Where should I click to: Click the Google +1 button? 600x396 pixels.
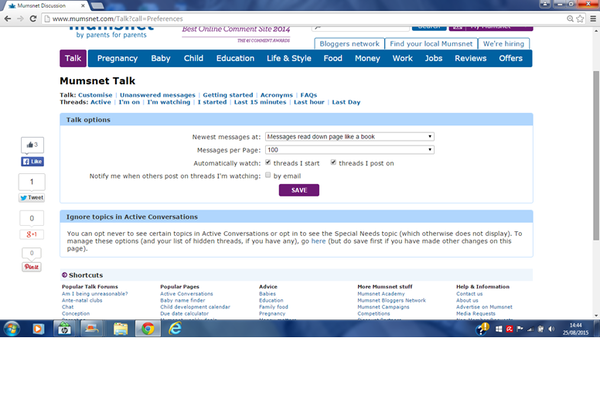tap(32, 234)
